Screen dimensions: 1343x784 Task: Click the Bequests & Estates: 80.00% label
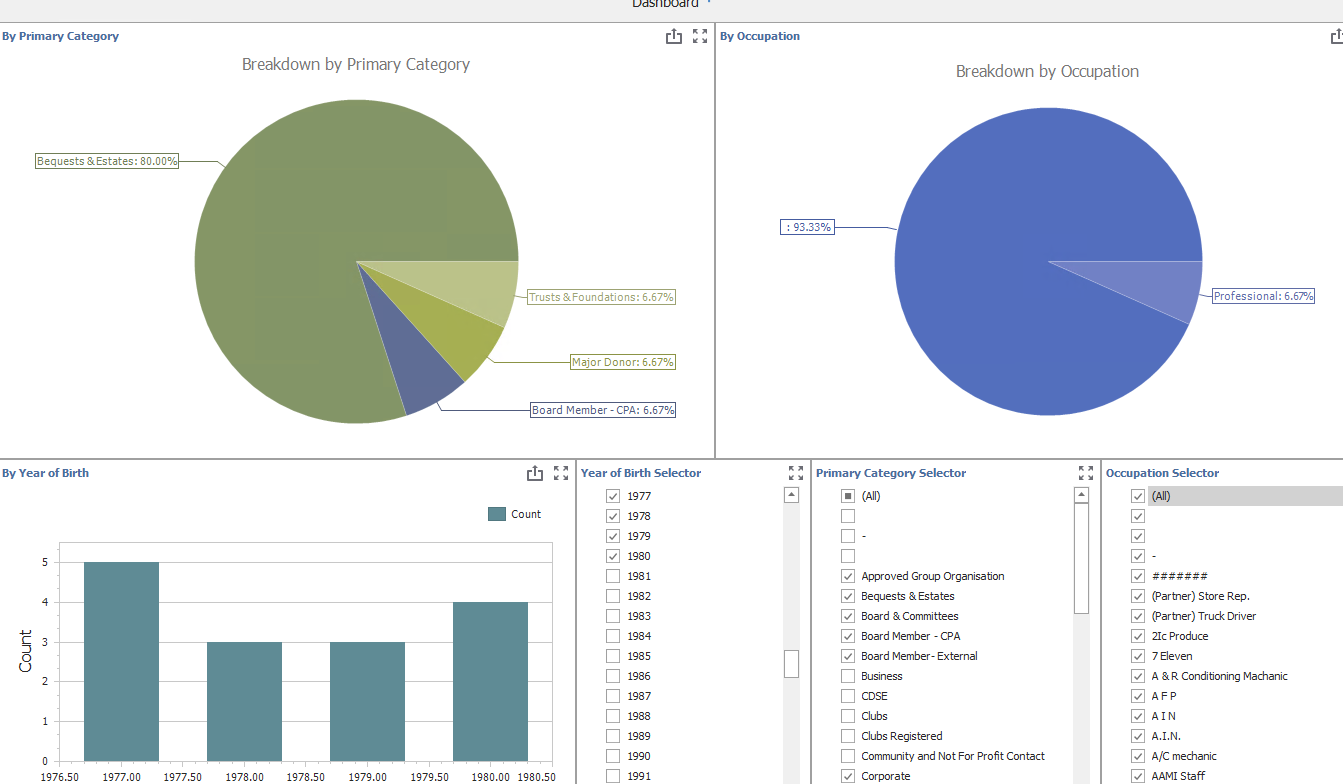[x=106, y=160]
